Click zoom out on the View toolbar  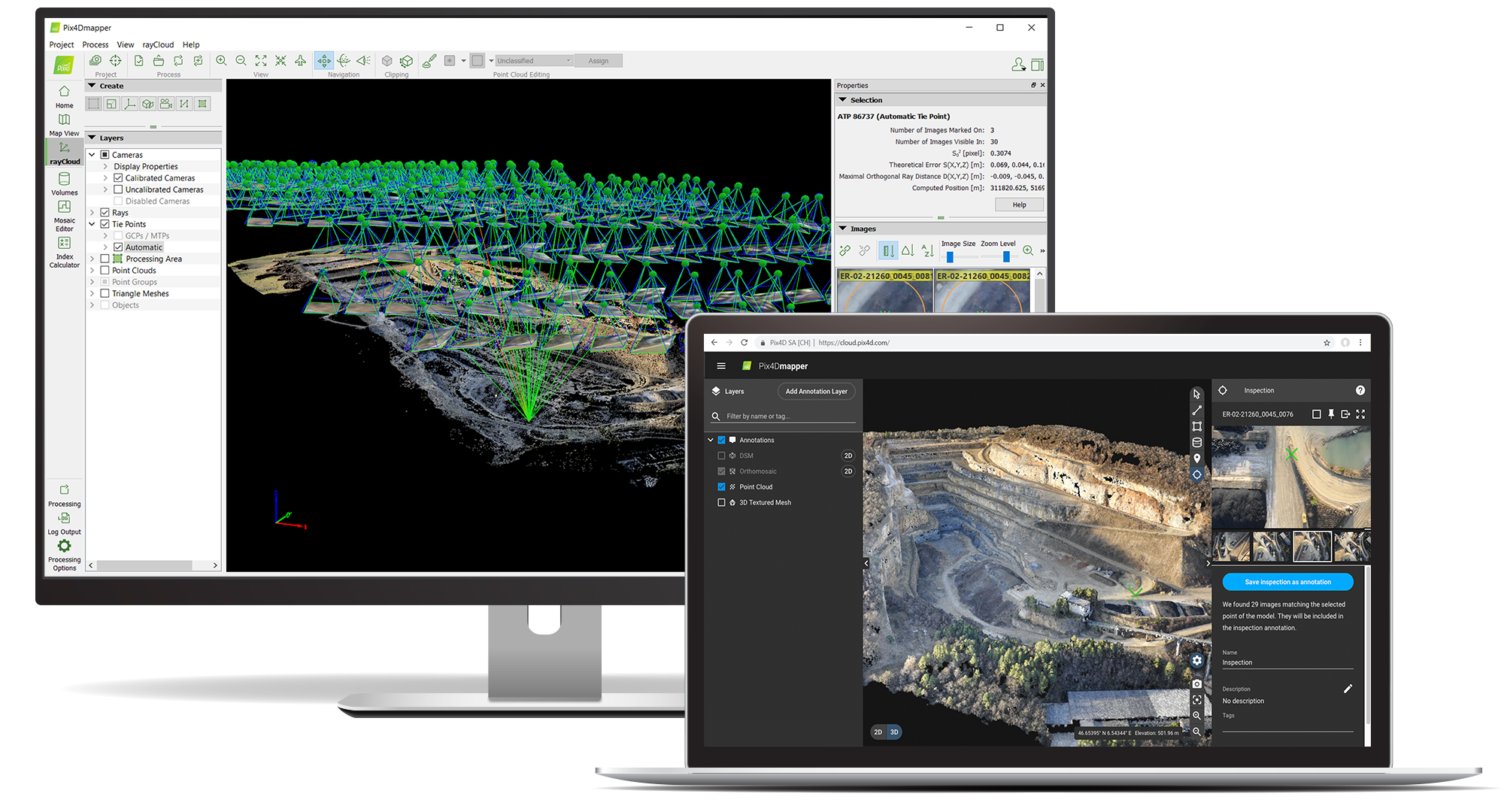point(241,60)
